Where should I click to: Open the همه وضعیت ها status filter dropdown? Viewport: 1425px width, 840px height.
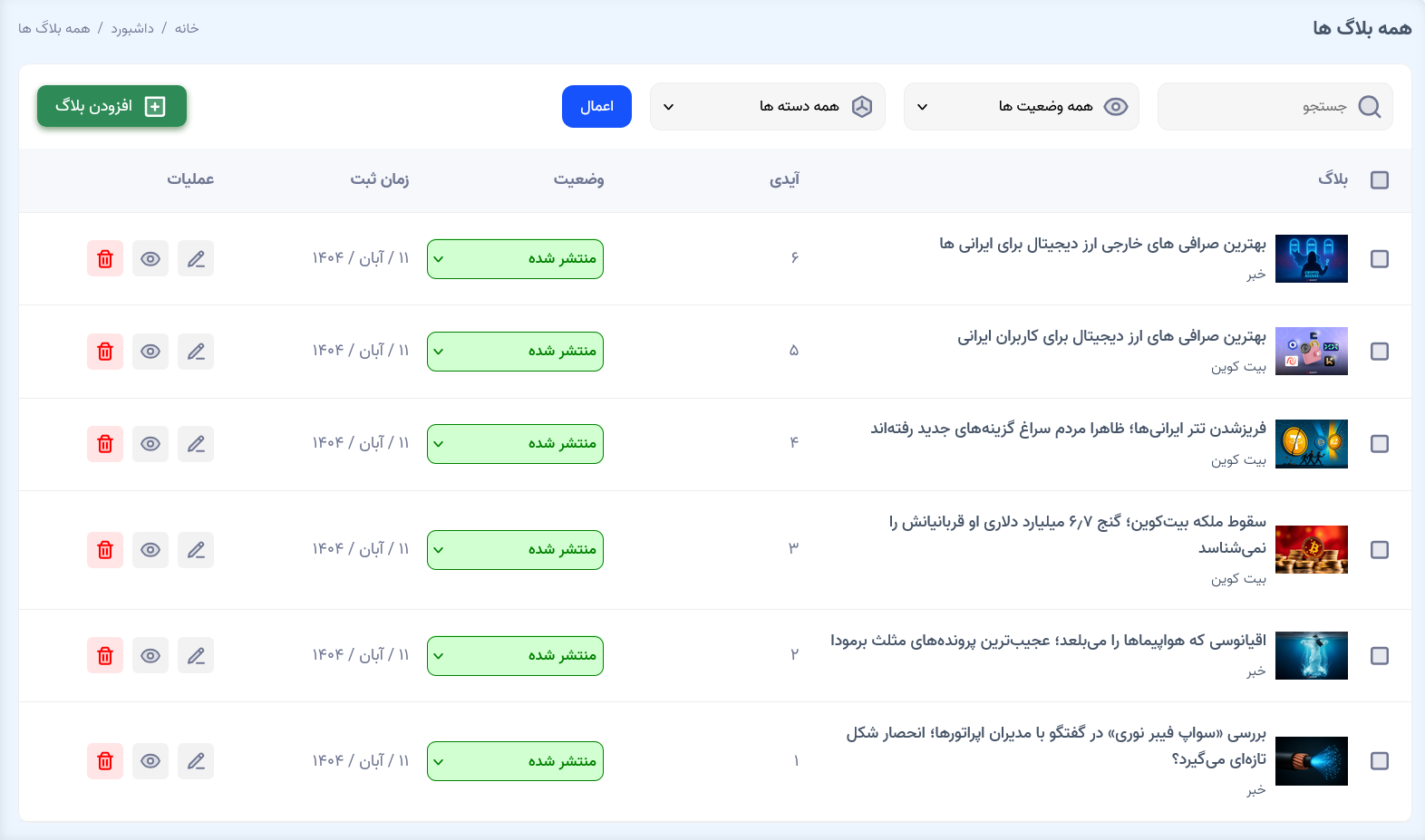(1021, 107)
